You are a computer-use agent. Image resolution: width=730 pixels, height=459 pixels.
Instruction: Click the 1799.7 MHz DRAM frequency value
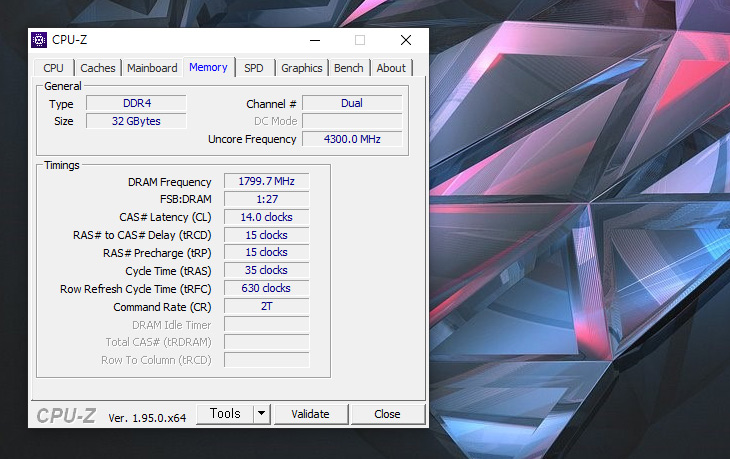[266, 181]
